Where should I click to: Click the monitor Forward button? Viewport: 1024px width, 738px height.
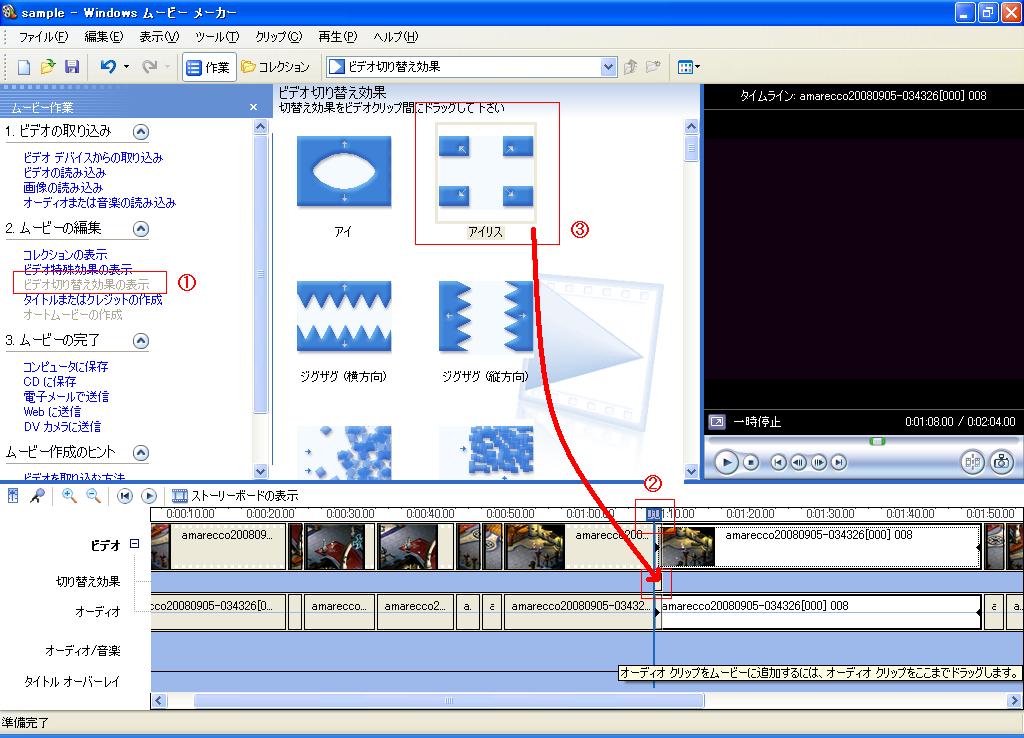point(839,462)
